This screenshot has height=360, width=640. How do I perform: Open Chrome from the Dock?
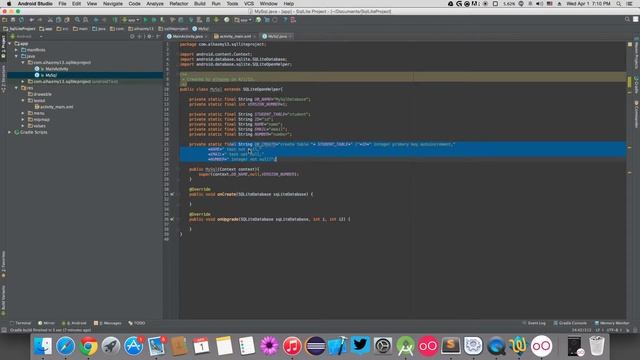pyautogui.click(x=88, y=346)
